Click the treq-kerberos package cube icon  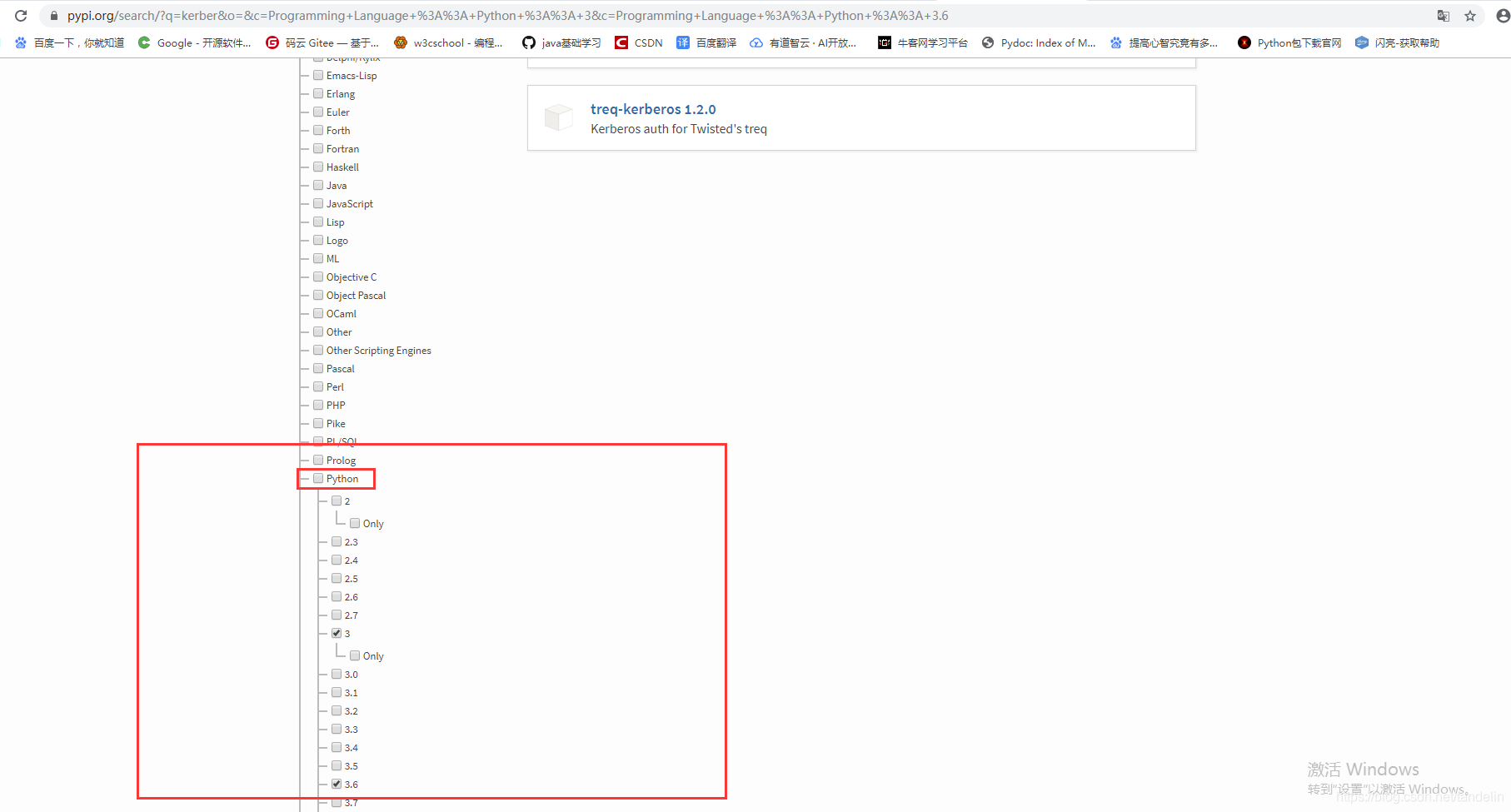click(x=559, y=117)
